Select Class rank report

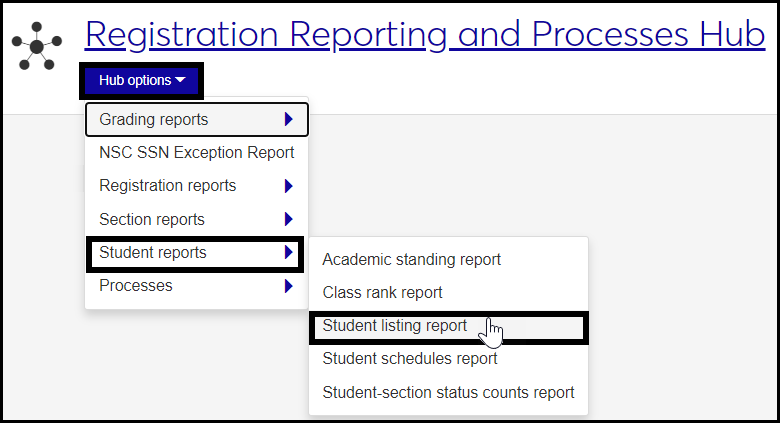pos(382,293)
